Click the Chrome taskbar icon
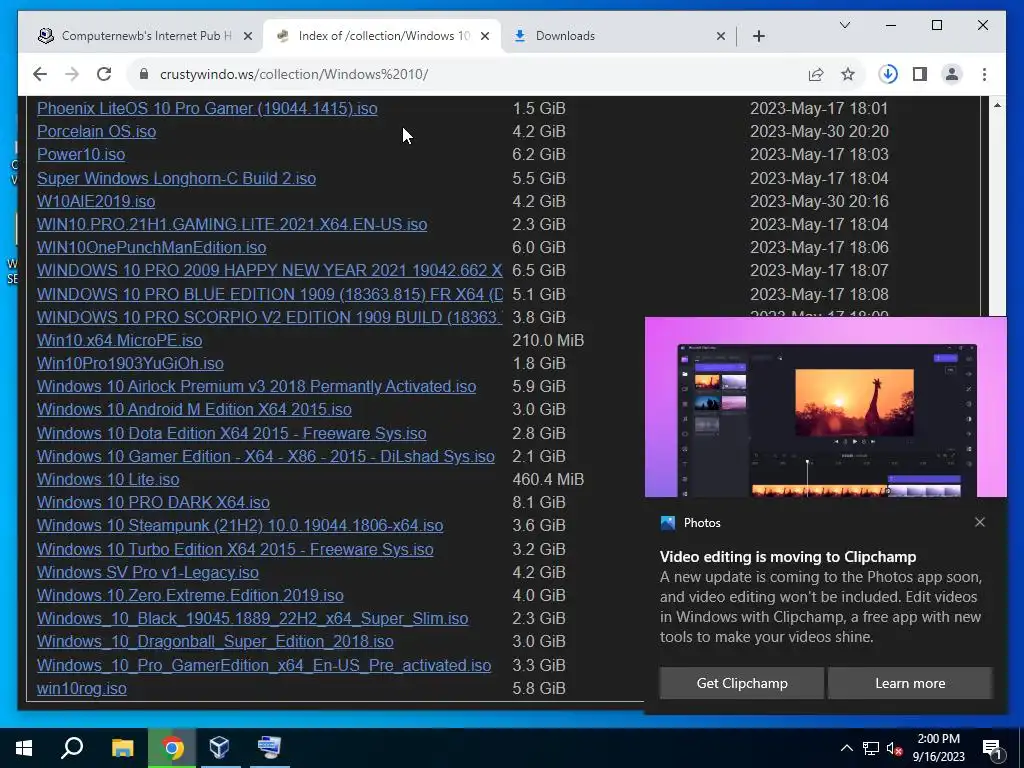Viewport: 1024px width, 768px height. (x=172, y=748)
